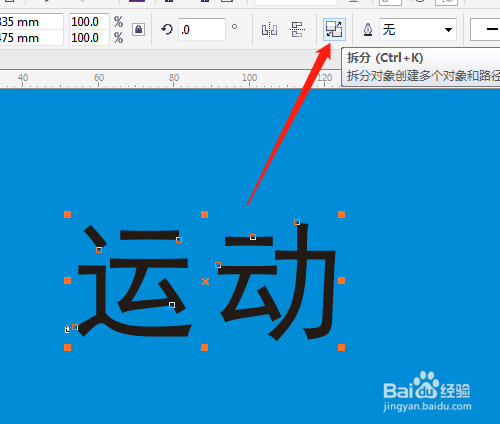Click the outline pen icon
Image resolution: width=500 pixels, height=424 pixels.
point(368,30)
